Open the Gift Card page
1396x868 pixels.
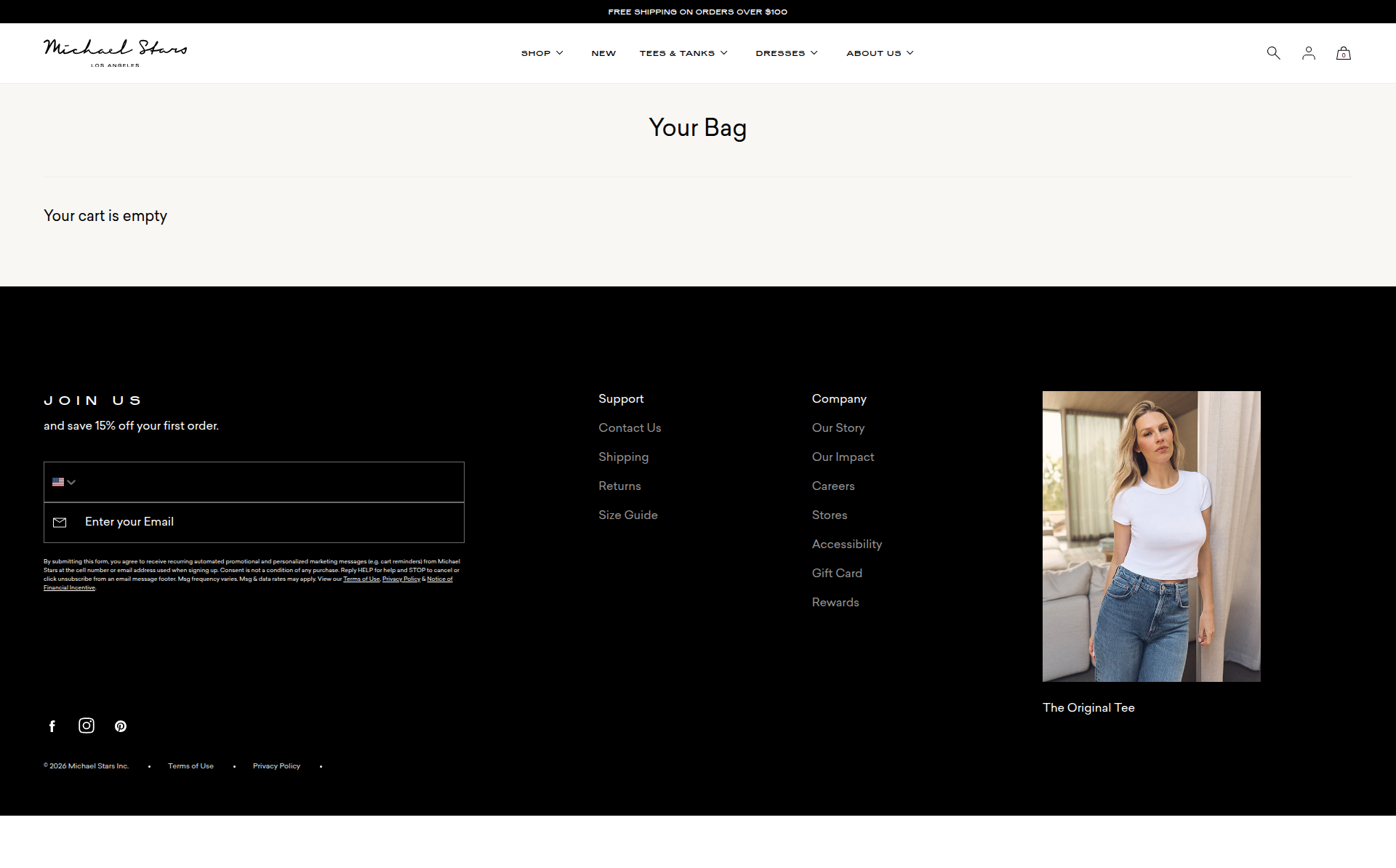click(x=836, y=573)
